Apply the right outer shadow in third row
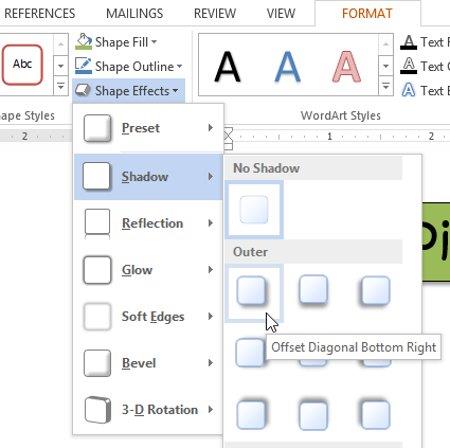Screen dimensions: 450x448 coord(375,415)
